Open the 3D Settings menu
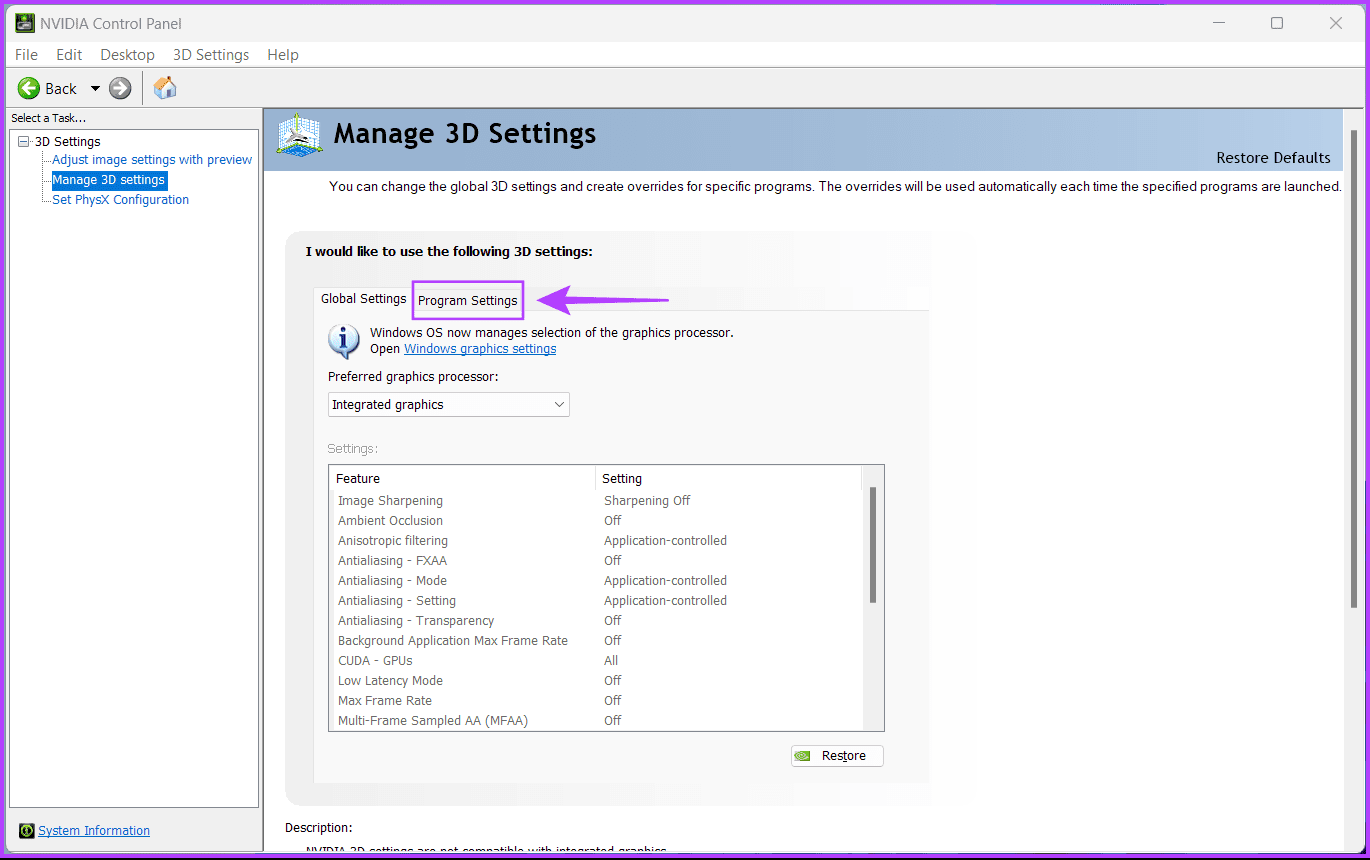Viewport: 1370px width, 860px height. coord(211,55)
